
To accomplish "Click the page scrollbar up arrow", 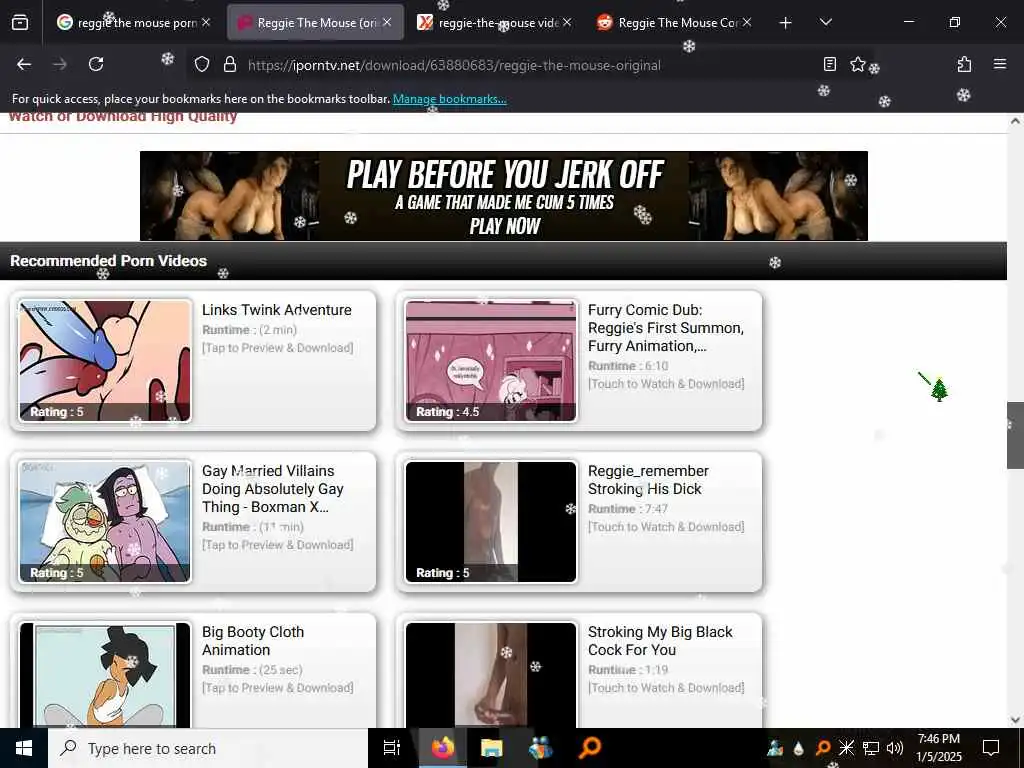I will coord(1015,121).
